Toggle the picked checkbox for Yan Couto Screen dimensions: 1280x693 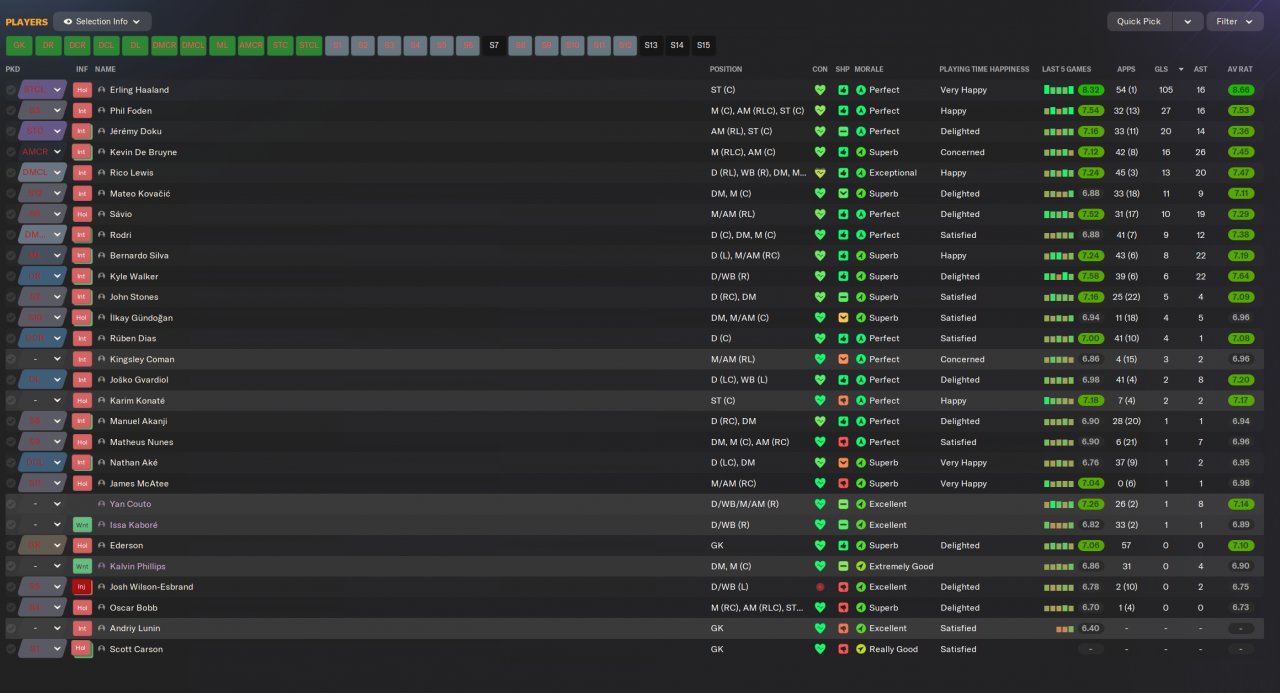tap(11, 504)
